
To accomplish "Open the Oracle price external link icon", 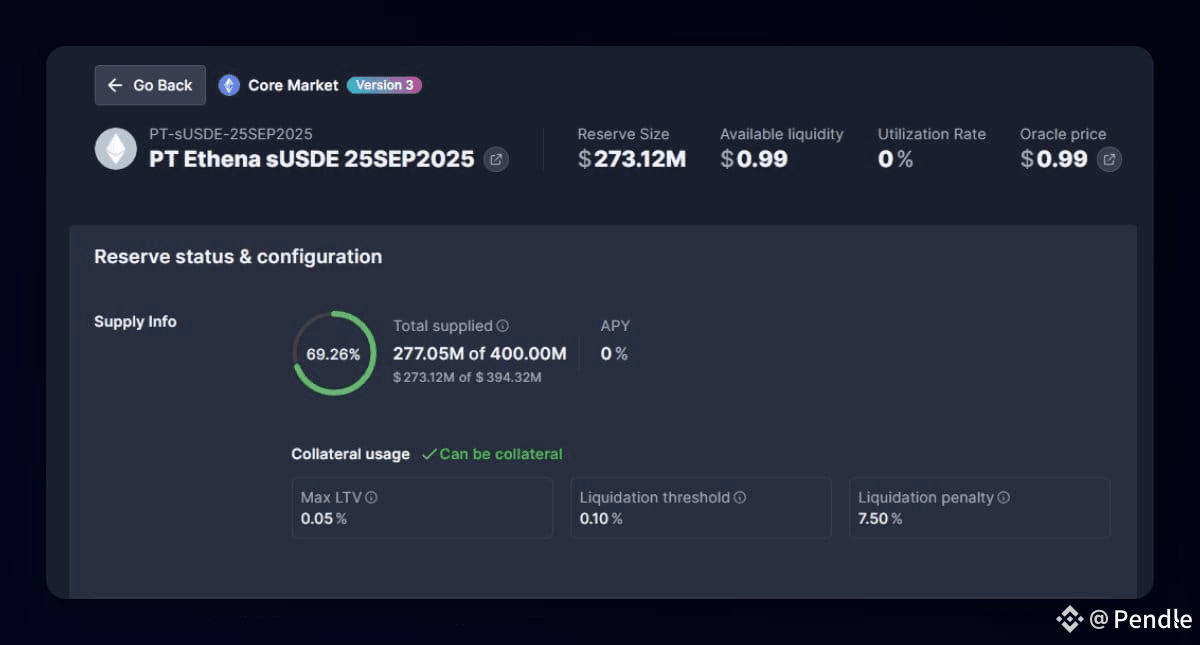I will click(x=1109, y=159).
